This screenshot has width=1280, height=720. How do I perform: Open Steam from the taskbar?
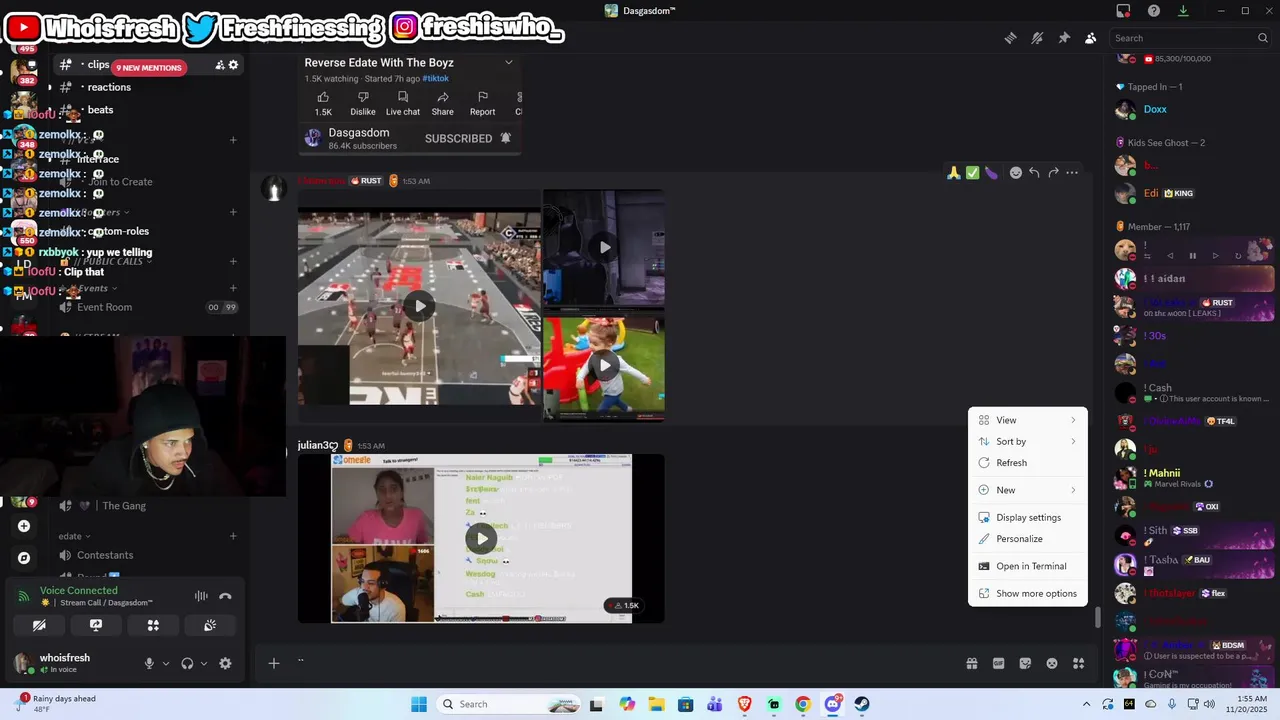[862, 704]
